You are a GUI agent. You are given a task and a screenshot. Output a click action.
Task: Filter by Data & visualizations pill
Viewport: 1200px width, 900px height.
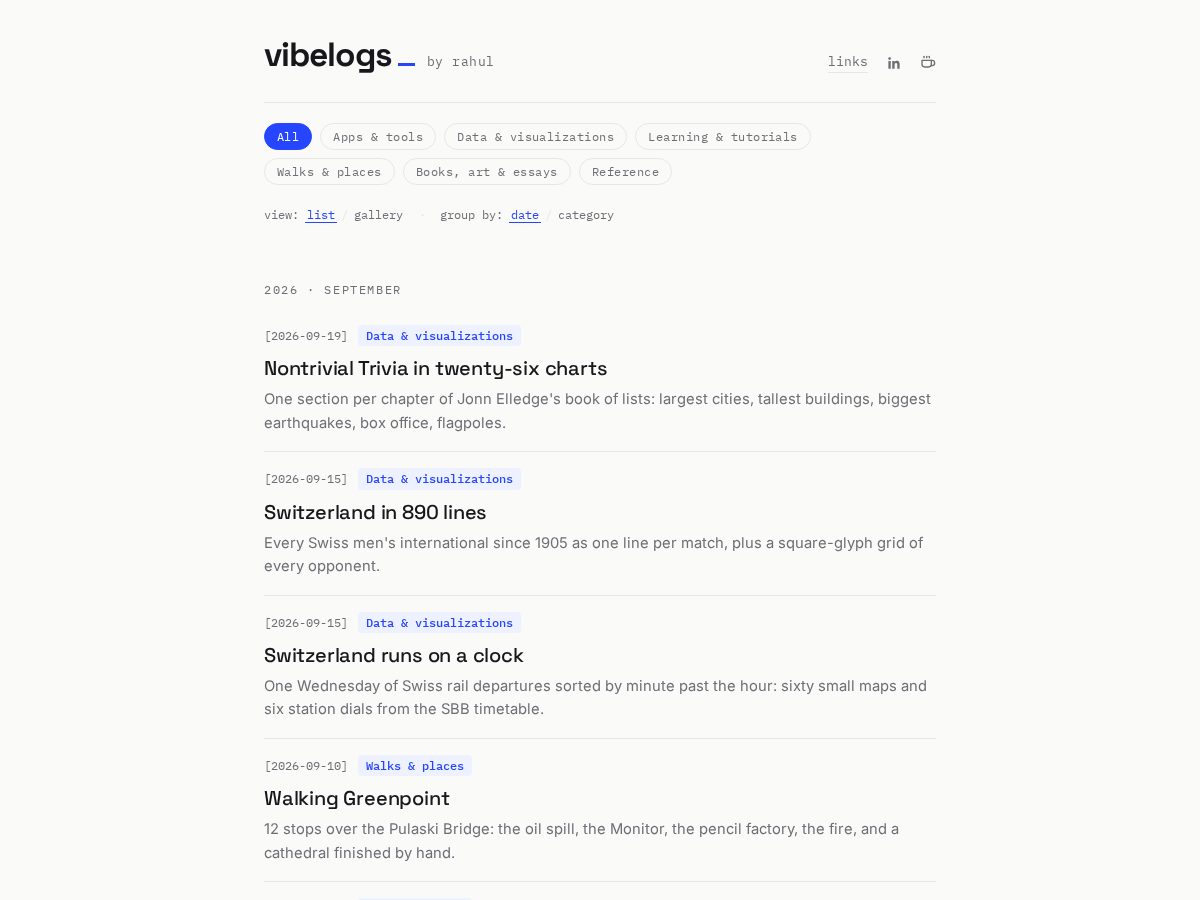(535, 137)
